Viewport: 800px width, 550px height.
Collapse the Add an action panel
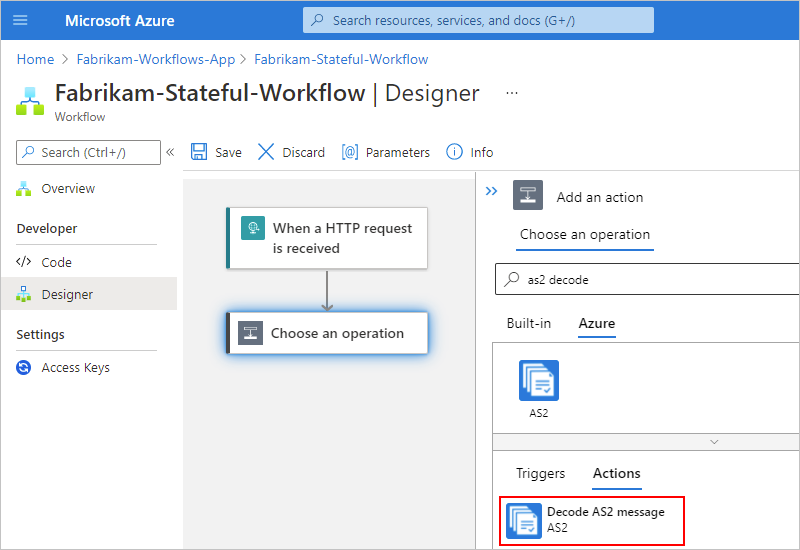(491, 191)
